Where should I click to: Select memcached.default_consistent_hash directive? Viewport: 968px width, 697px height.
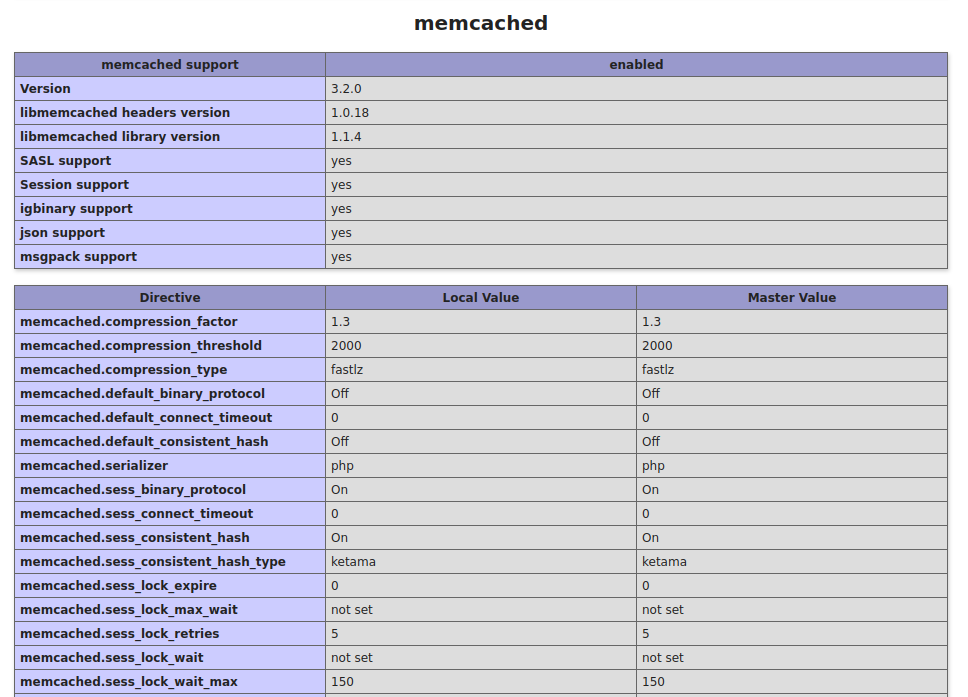(x=144, y=442)
